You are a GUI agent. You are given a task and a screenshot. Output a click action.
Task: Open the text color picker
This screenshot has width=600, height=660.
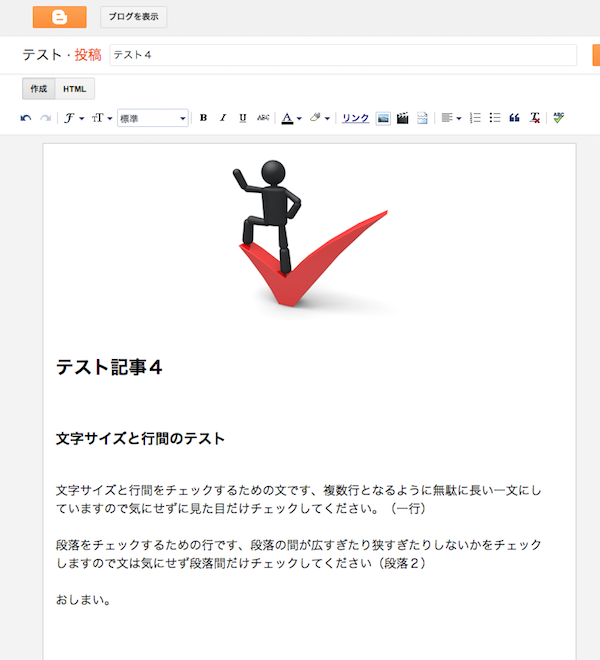pyautogui.click(x=291, y=118)
